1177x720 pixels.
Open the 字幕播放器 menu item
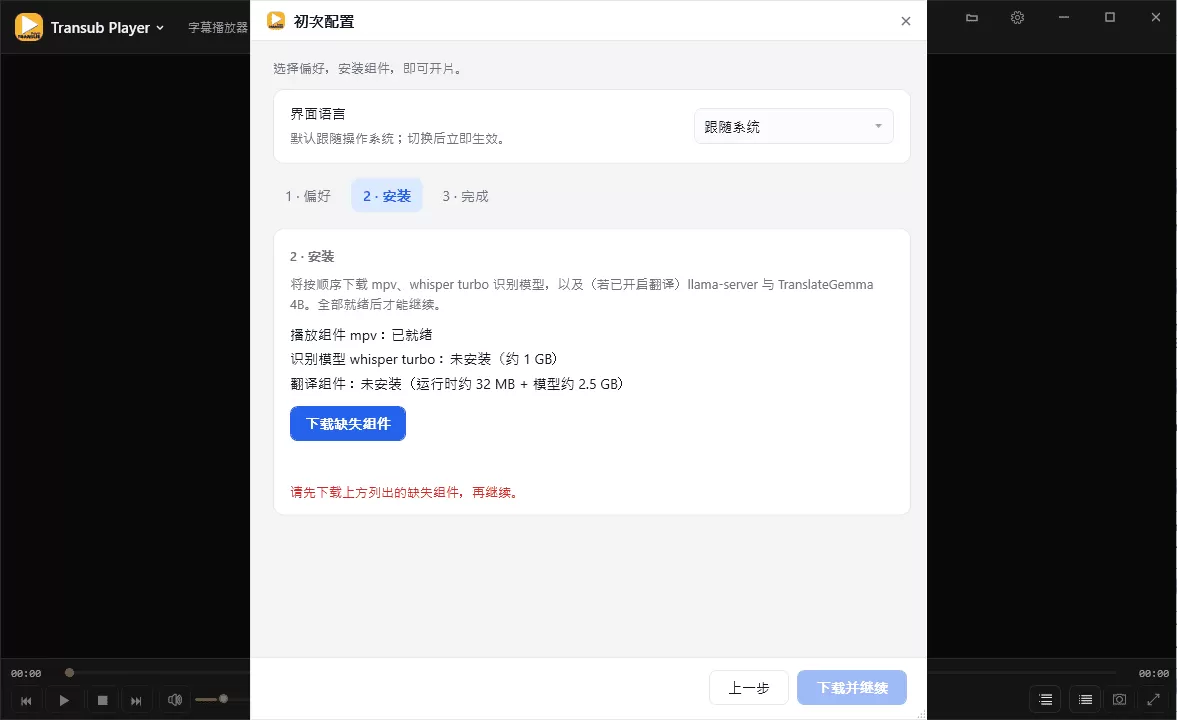click(218, 28)
